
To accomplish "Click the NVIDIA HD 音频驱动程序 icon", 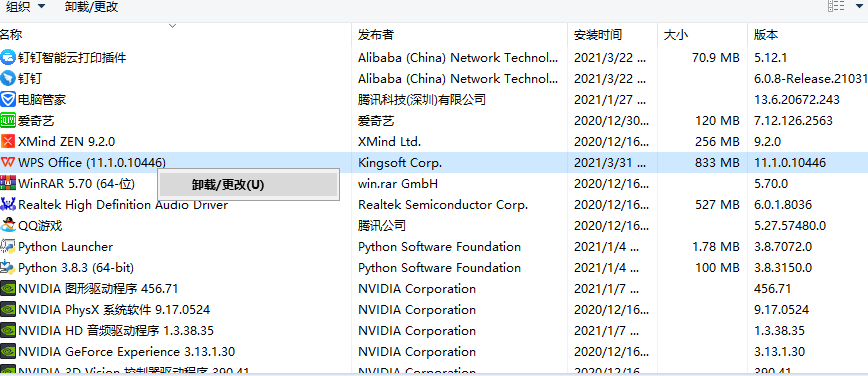I will click(x=8, y=331).
